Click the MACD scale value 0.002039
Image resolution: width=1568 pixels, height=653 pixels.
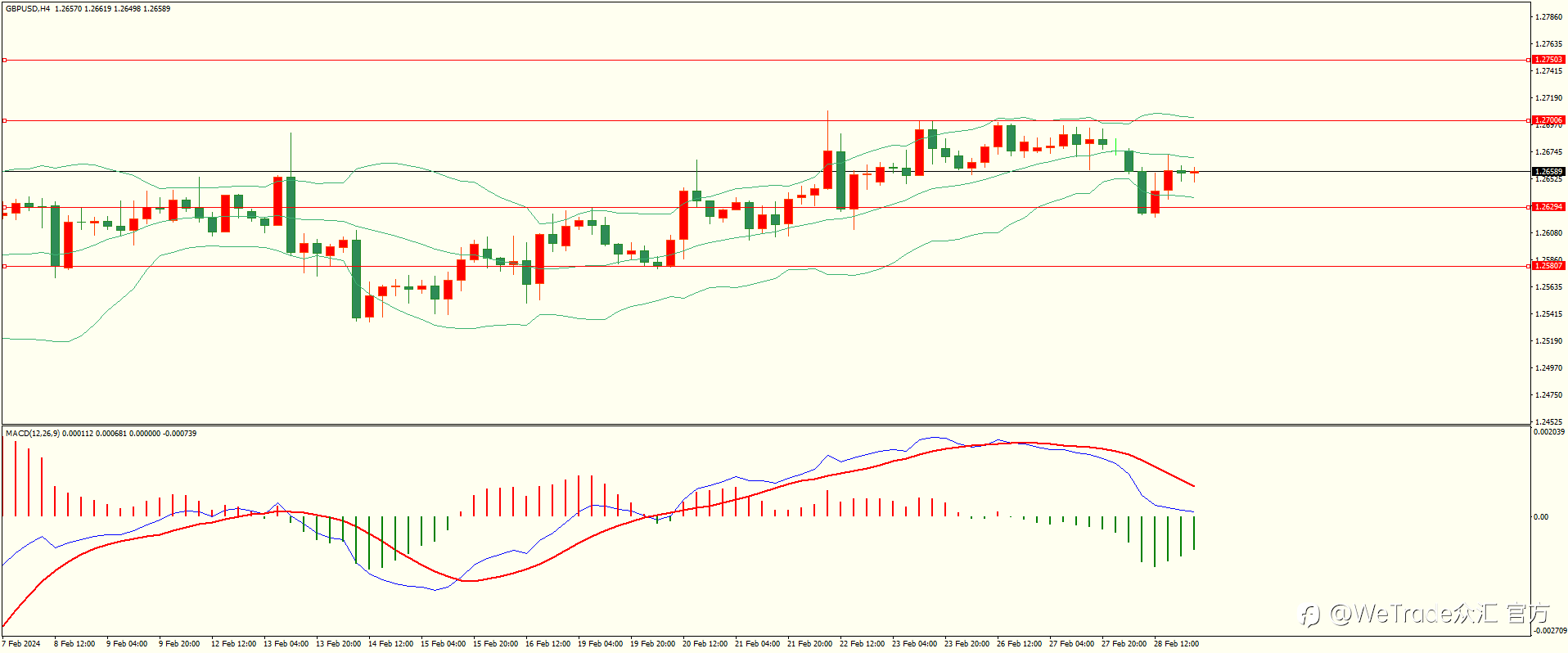pos(1549,432)
